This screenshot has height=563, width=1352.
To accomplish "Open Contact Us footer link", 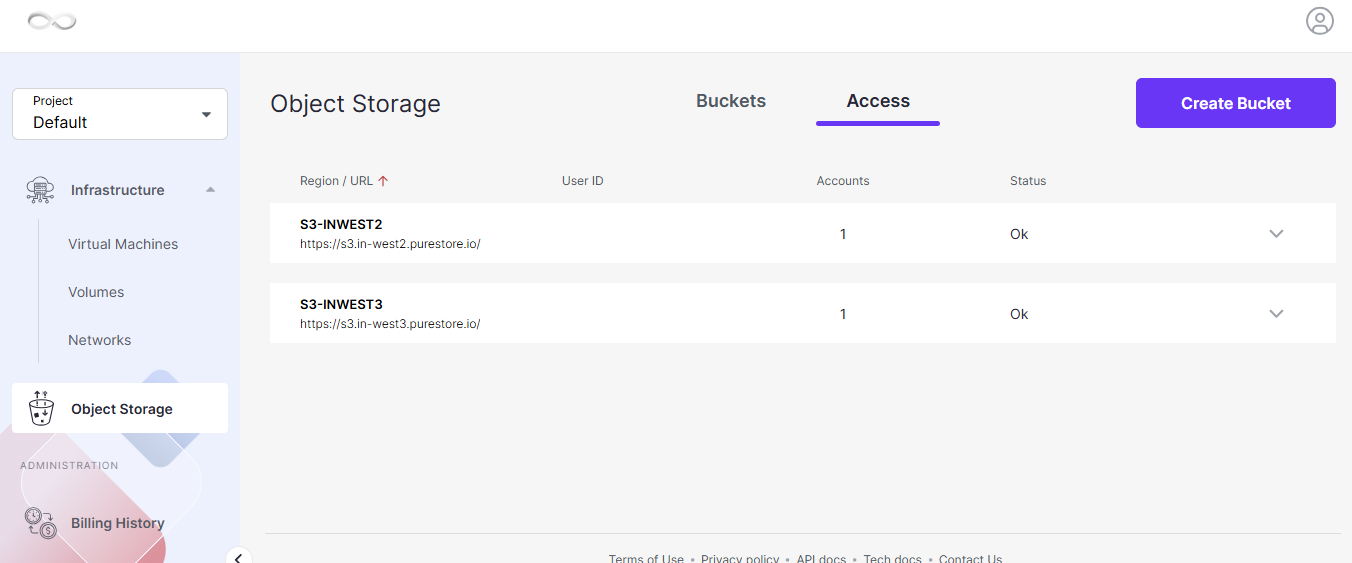I will point(970,558).
